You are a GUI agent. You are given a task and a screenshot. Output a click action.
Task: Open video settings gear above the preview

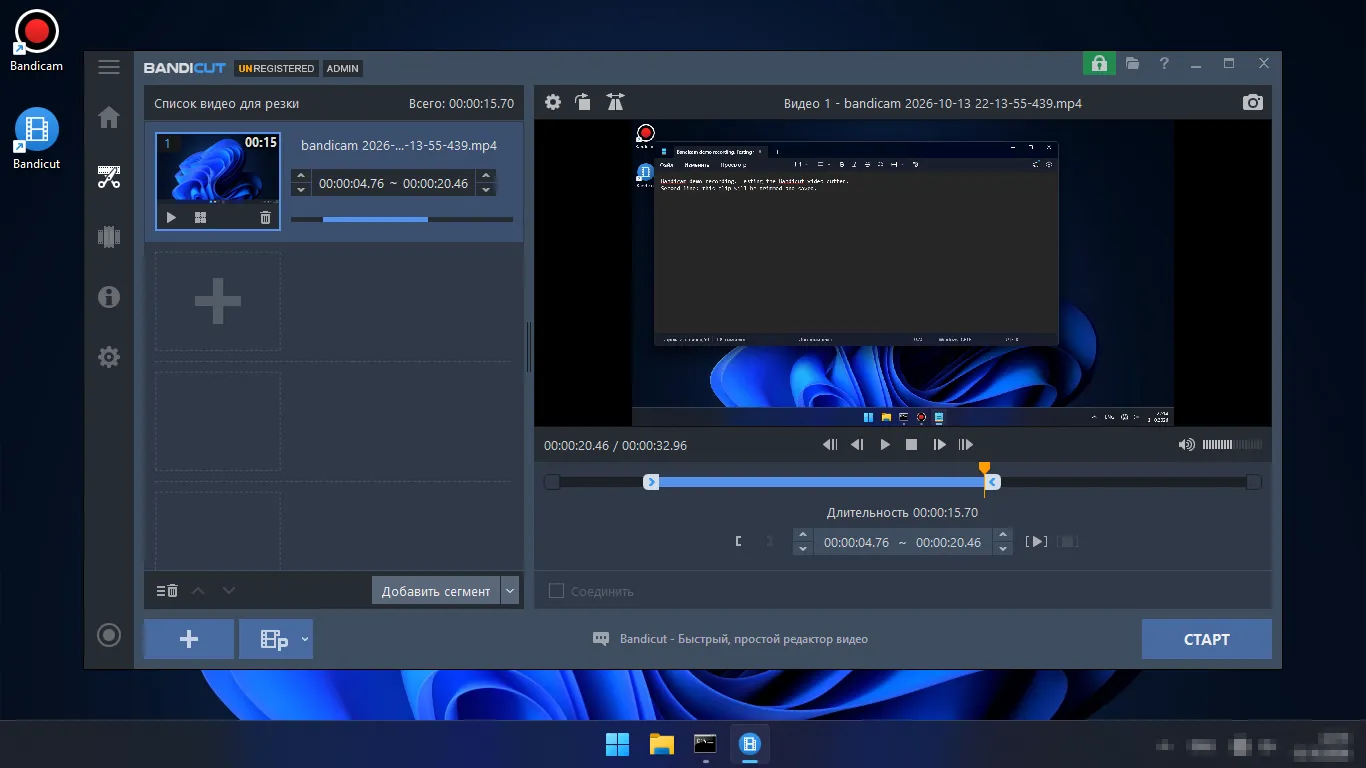(553, 102)
